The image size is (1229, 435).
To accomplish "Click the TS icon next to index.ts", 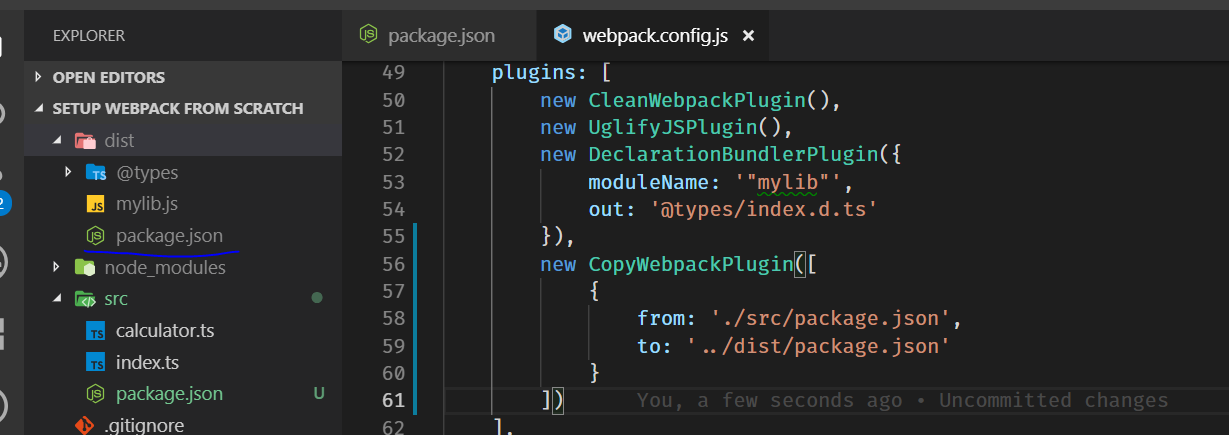I will 96,362.
